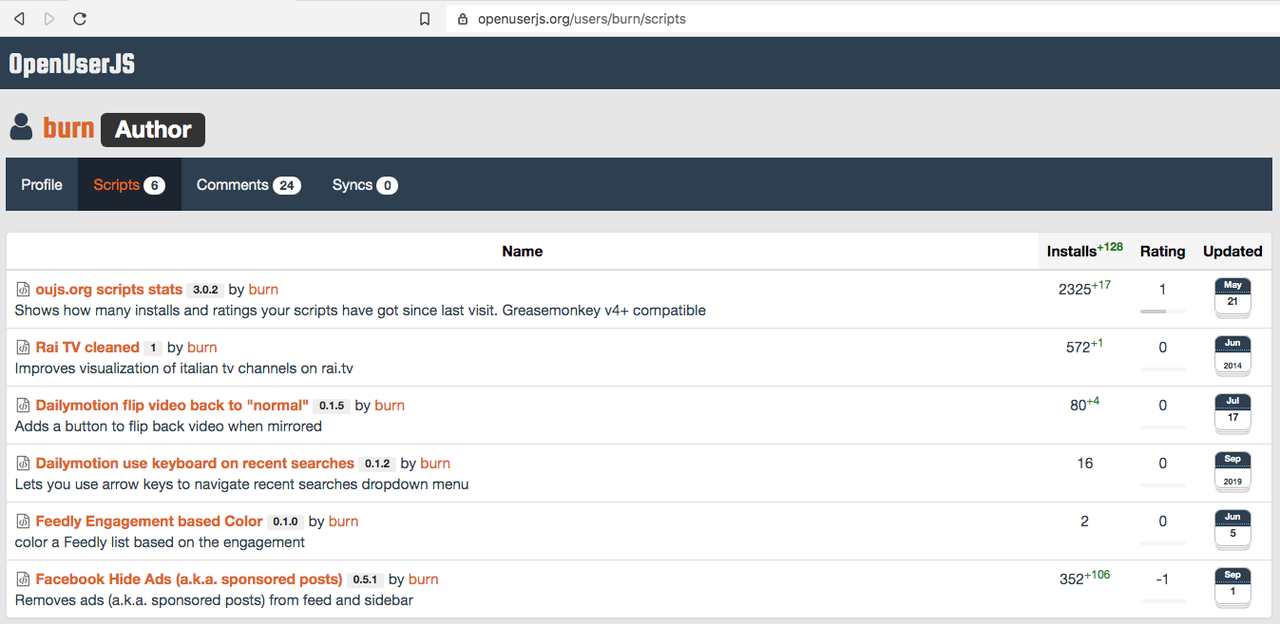The image size is (1280, 624).
Task: Open Dailymotion flip video back to "normal"
Action: (172, 405)
